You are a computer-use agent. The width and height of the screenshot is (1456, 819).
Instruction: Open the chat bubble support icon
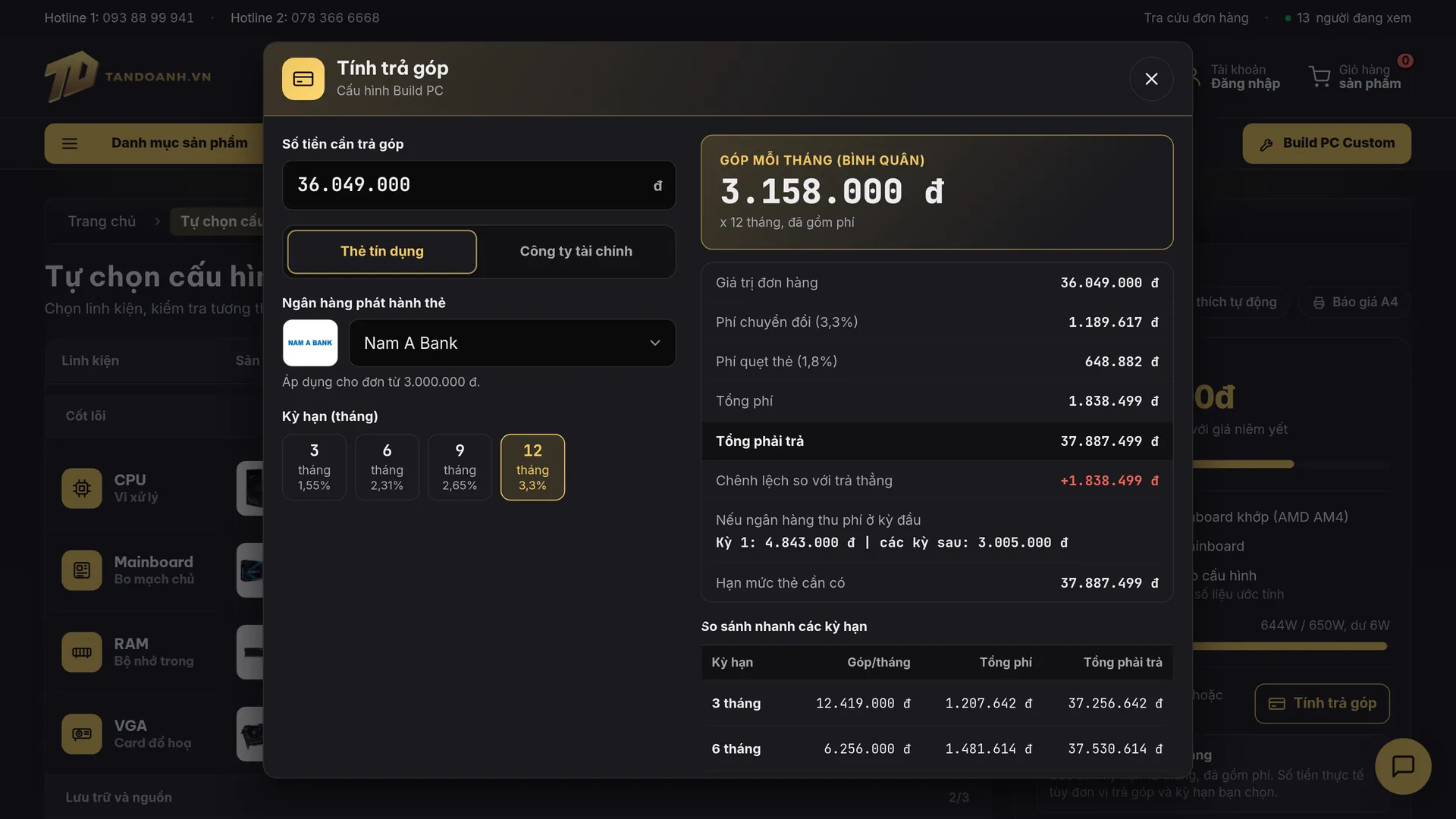pos(1403,766)
